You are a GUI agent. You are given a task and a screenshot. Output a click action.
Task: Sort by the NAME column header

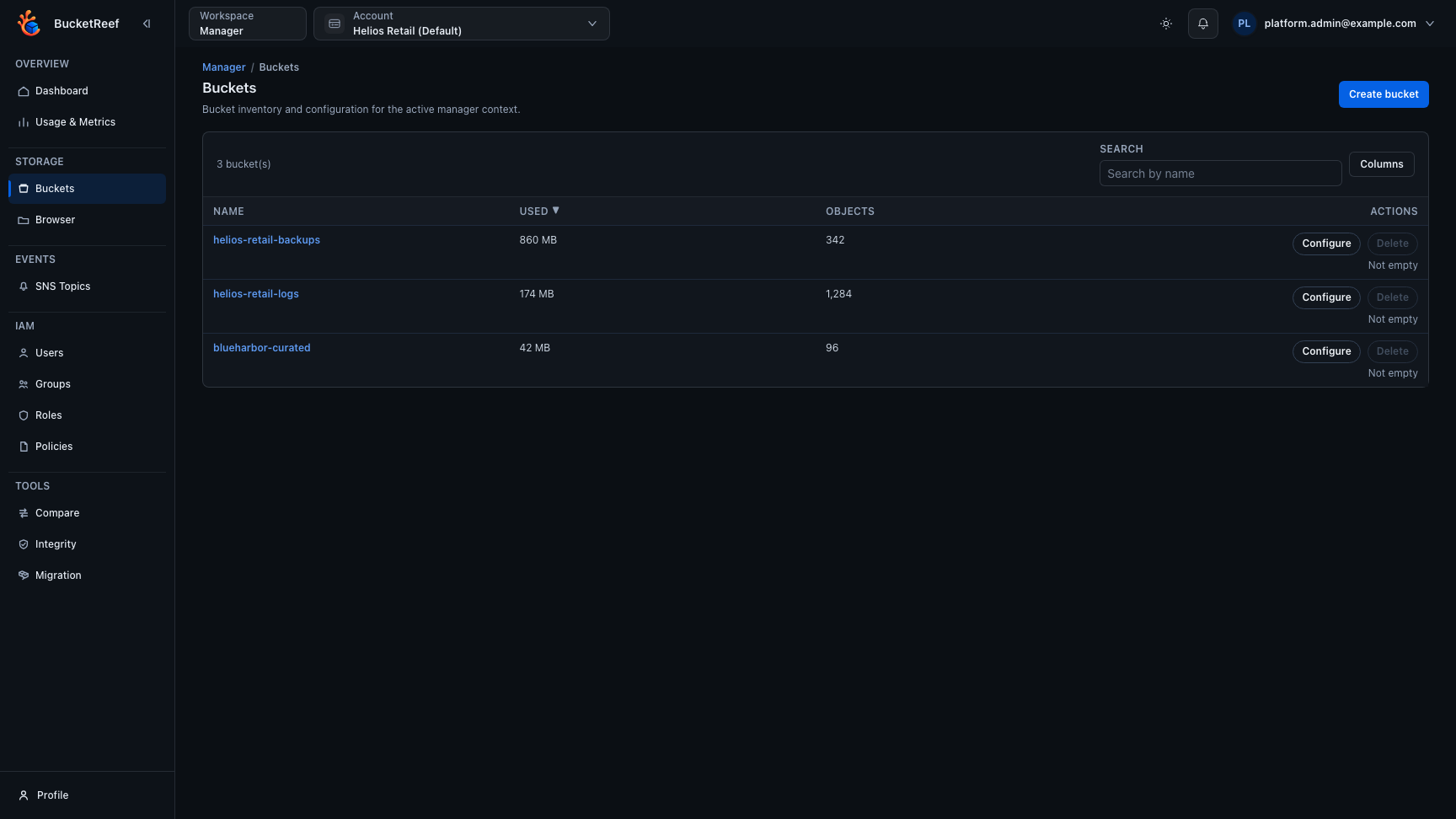(x=228, y=211)
